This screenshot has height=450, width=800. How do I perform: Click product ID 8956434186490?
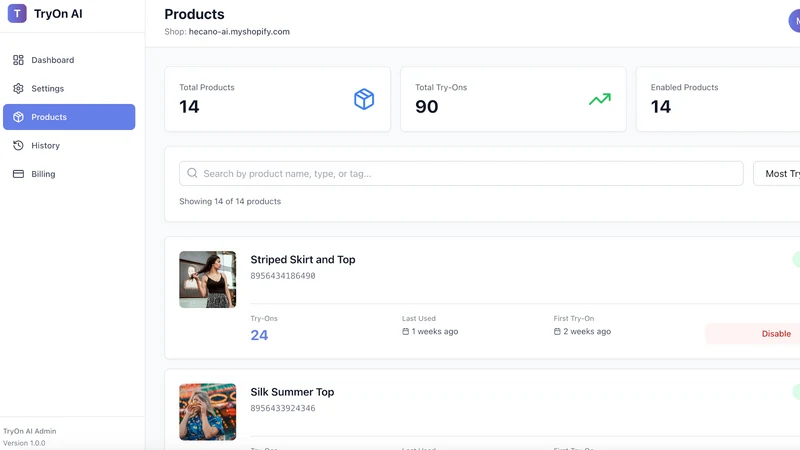click(283, 276)
